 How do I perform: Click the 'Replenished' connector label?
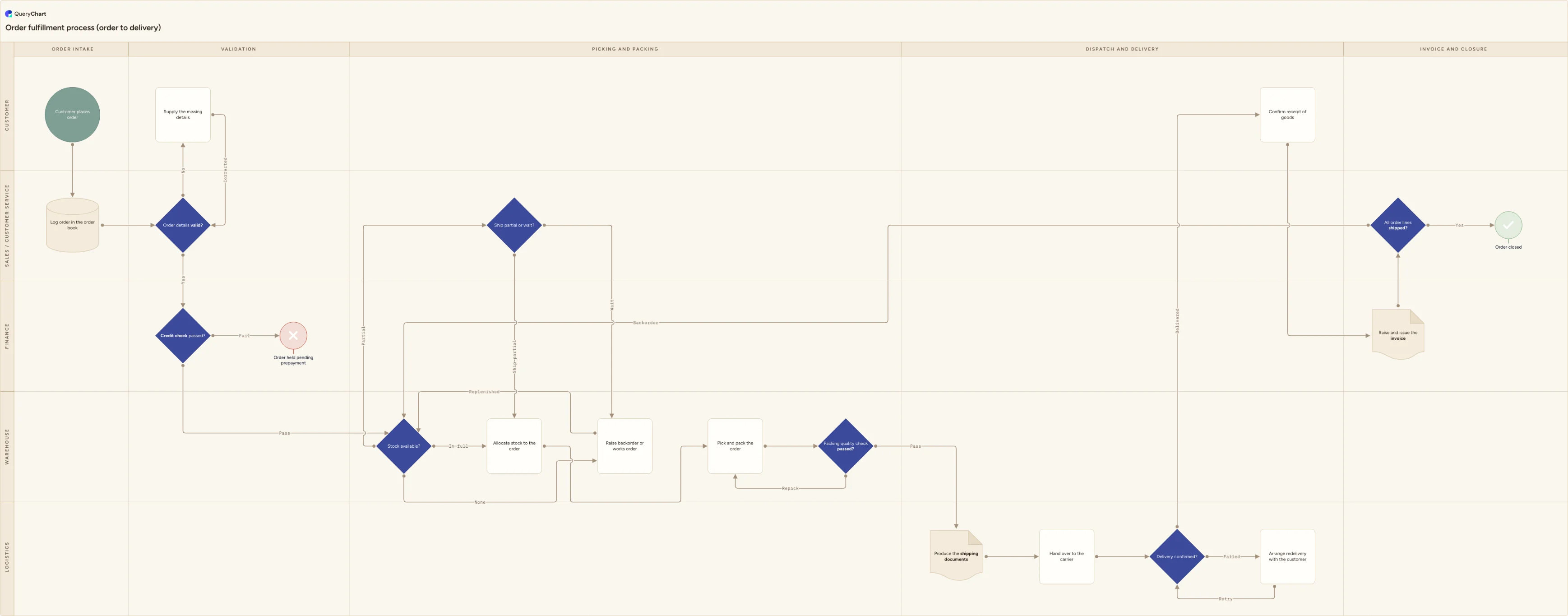(x=484, y=392)
